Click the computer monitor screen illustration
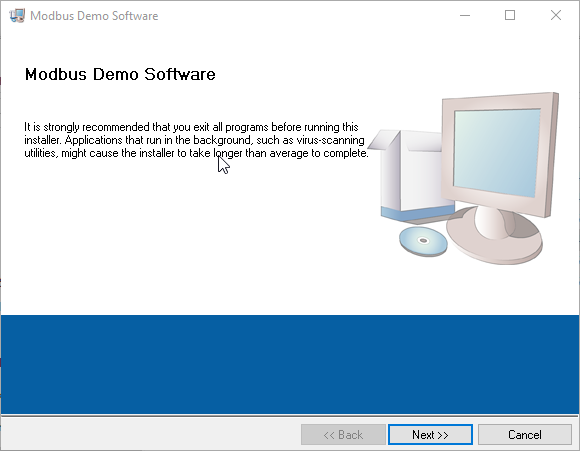The width and height of the screenshot is (580, 451). (497, 152)
